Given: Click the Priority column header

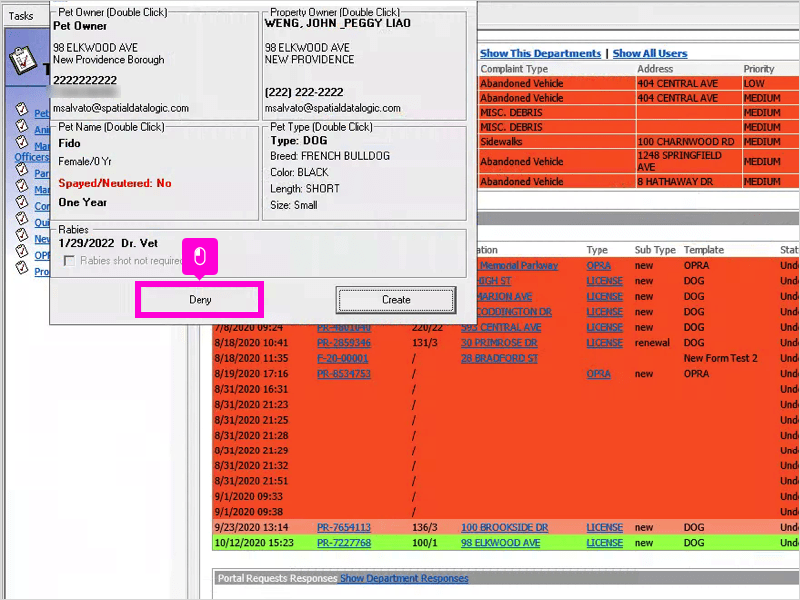Looking at the screenshot, I should pos(759,69).
